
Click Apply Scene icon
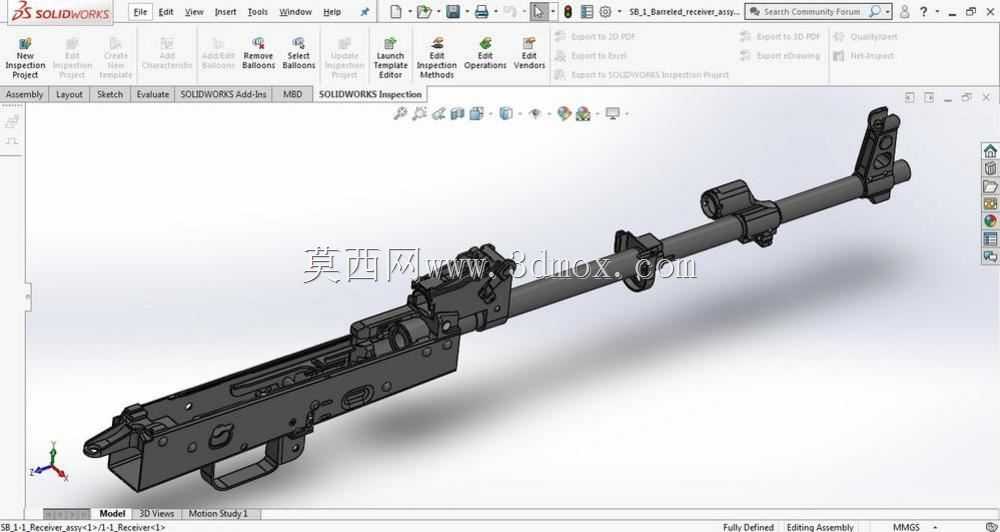pyautogui.click(x=583, y=114)
